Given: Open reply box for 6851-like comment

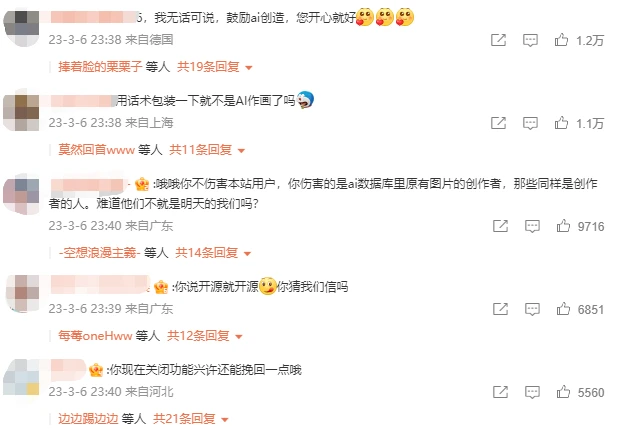Looking at the screenshot, I should 532,309.
